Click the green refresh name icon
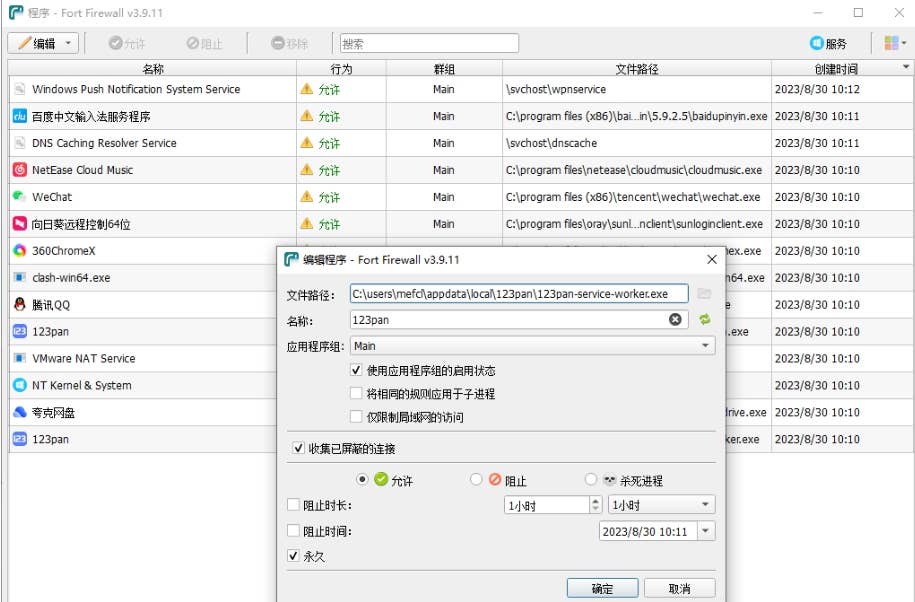This screenshot has width=915, height=602. tap(704, 320)
